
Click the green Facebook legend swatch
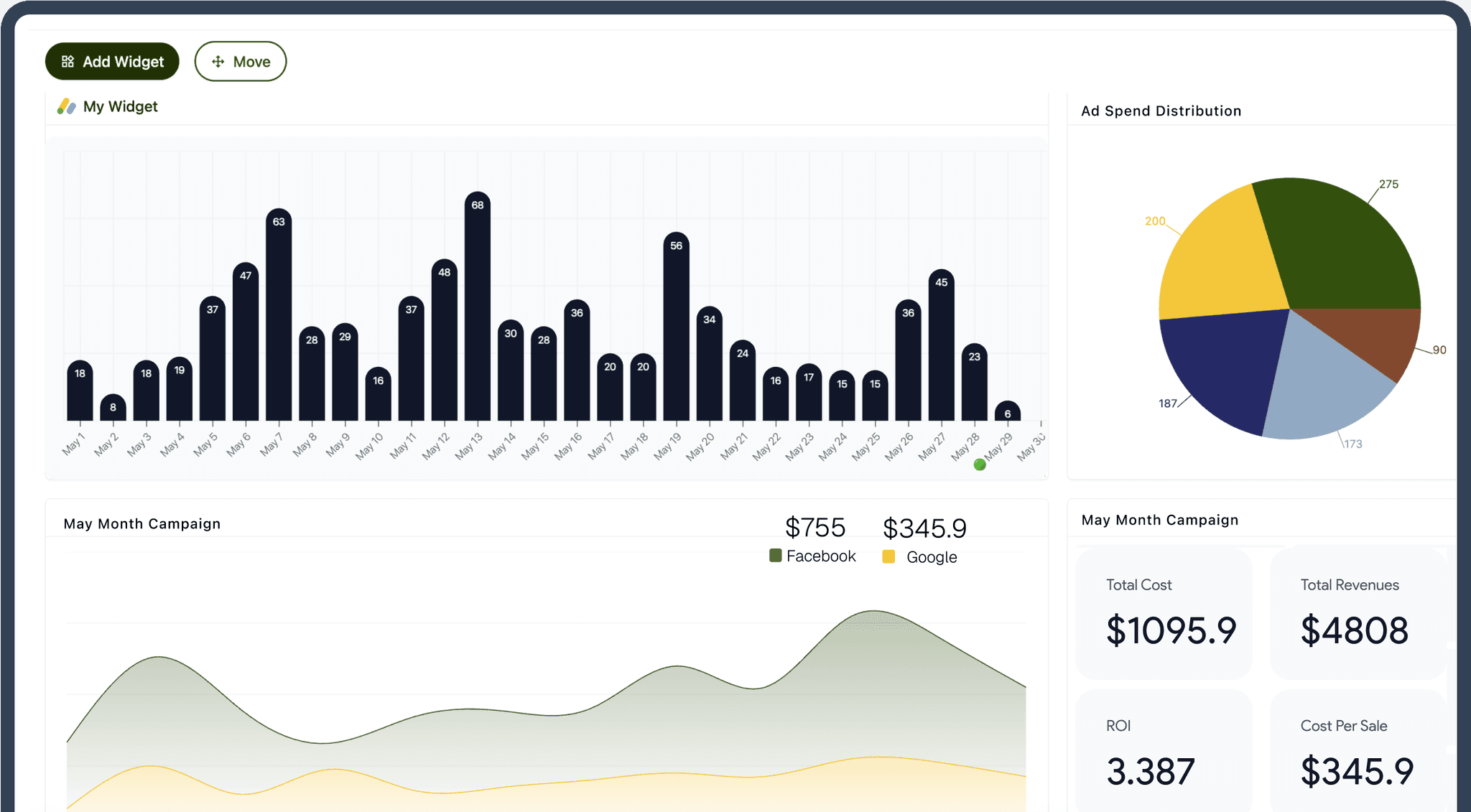coord(776,555)
